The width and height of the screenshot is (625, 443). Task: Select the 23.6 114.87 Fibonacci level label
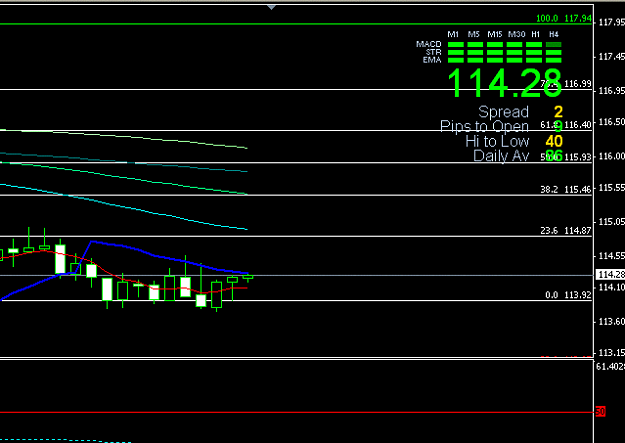[x=566, y=230]
